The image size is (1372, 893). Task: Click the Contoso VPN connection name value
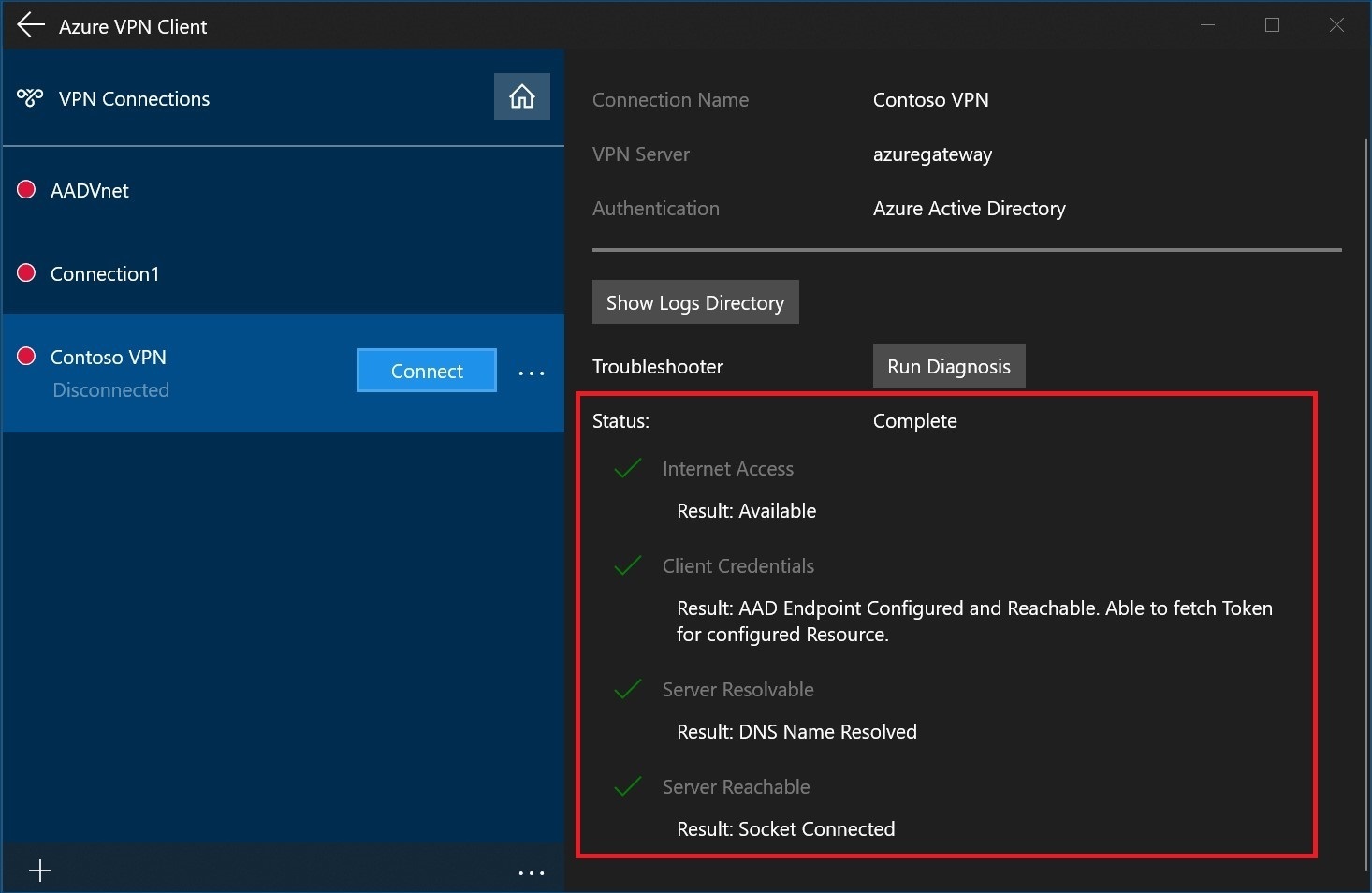(930, 99)
